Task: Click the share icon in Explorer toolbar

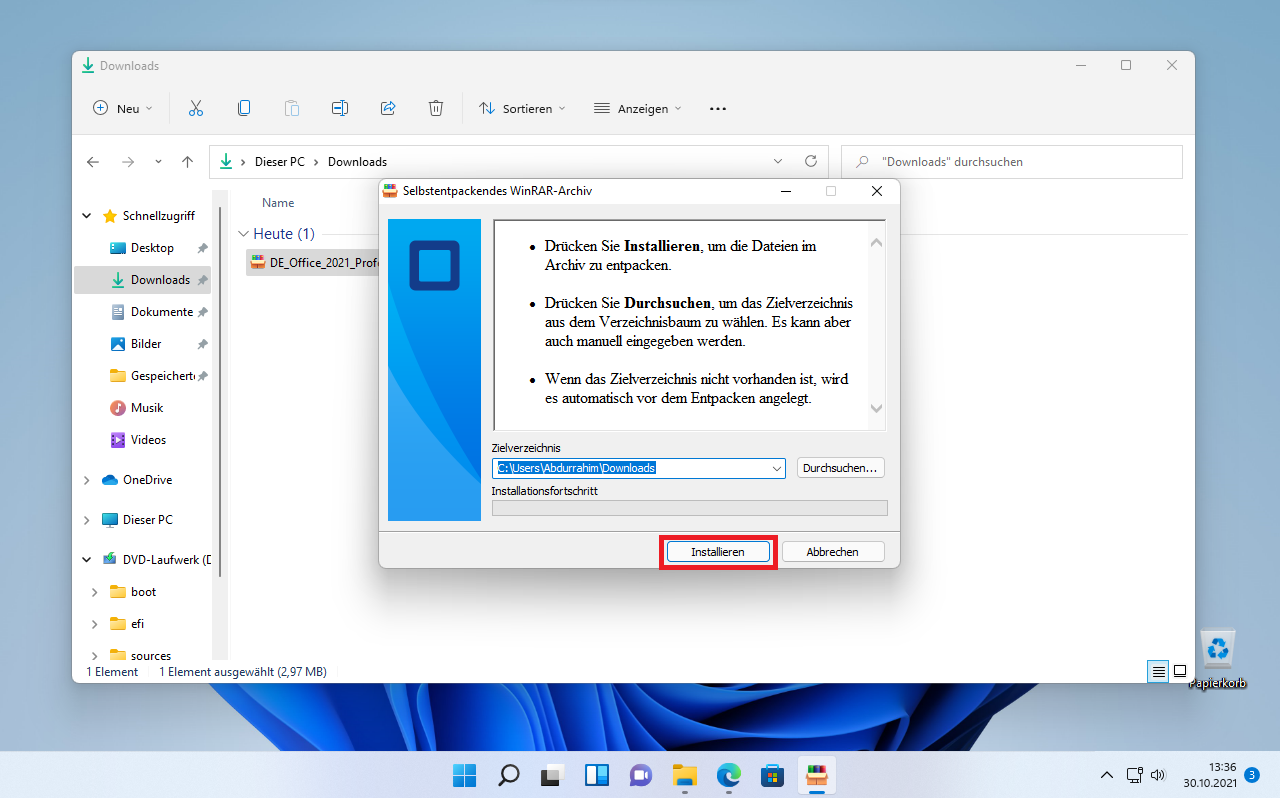Action: tap(388, 108)
